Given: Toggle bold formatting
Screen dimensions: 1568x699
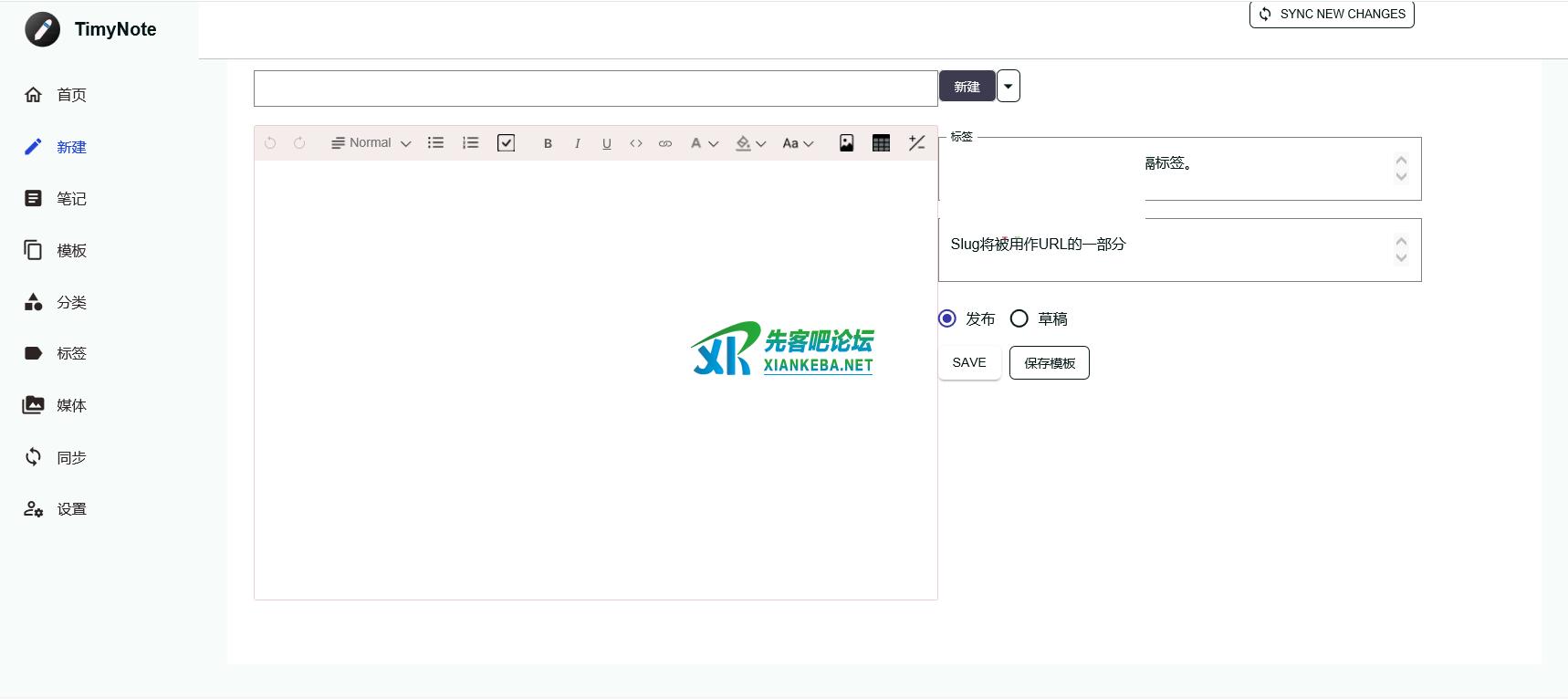Looking at the screenshot, I should 548,143.
